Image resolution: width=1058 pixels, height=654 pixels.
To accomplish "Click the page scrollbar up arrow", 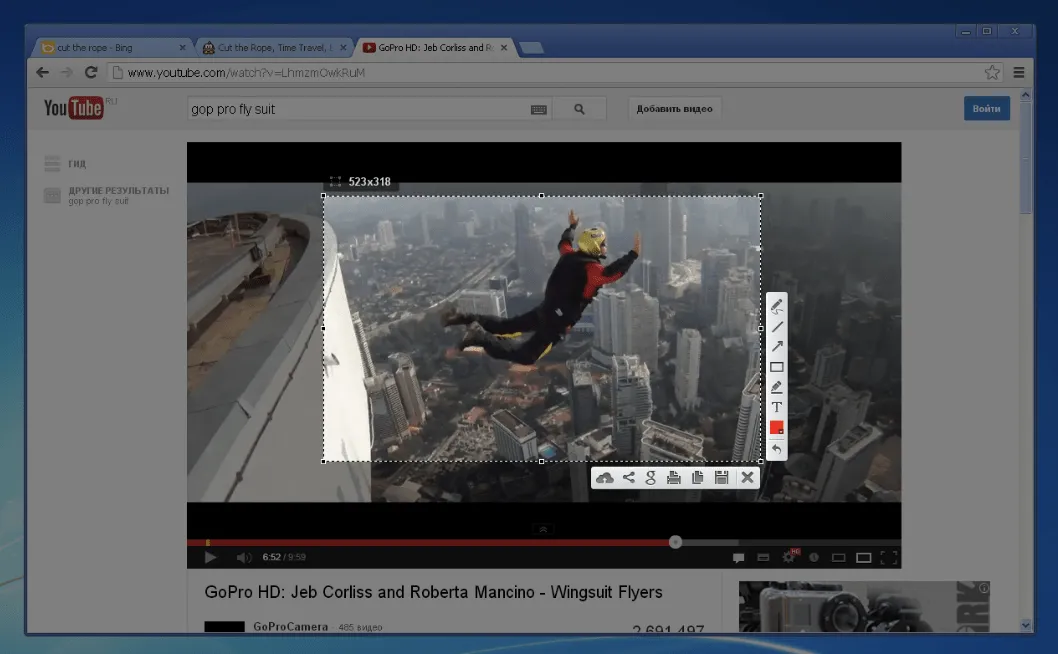I will pyautogui.click(x=1026, y=96).
